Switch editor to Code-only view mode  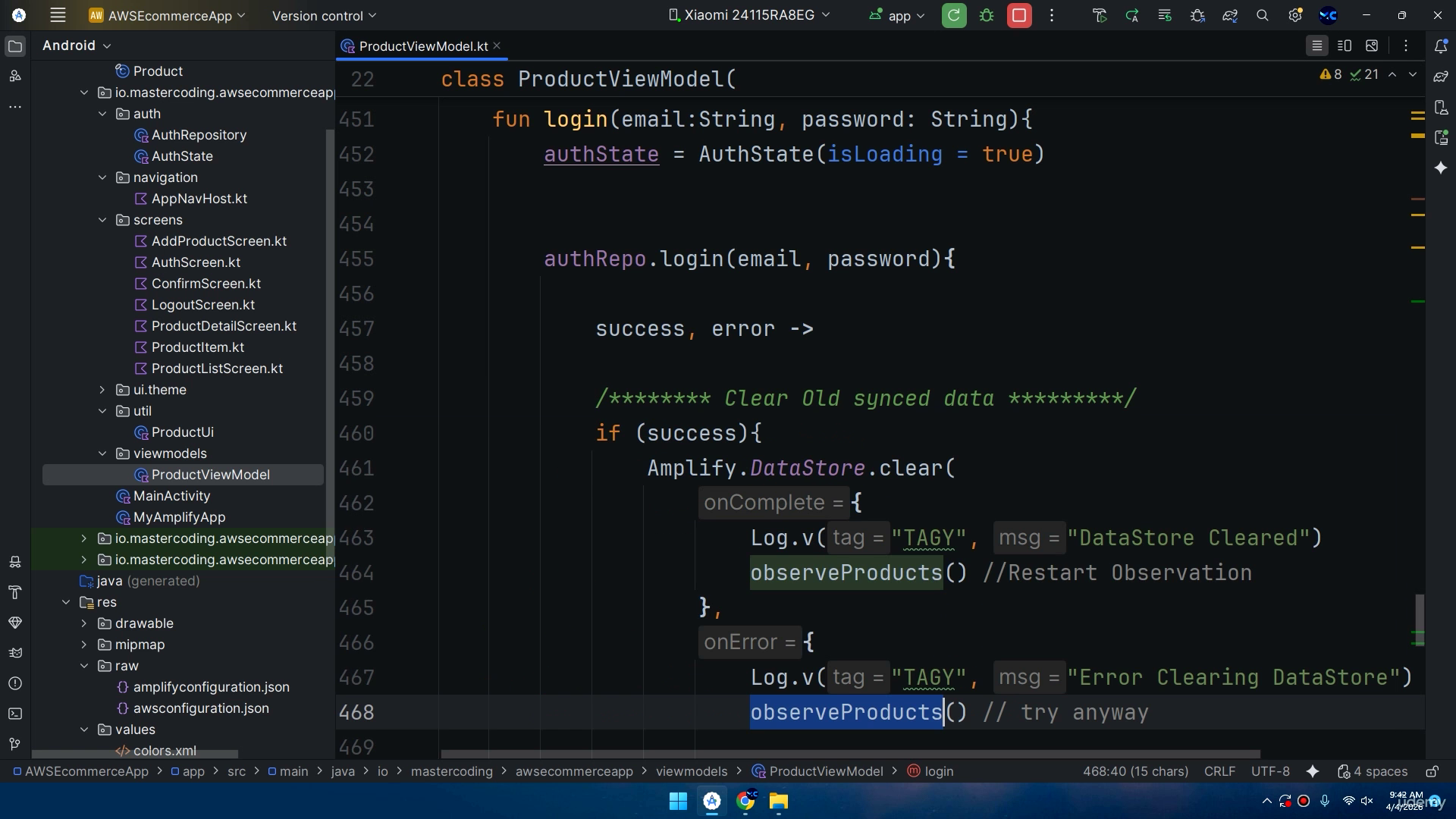click(1317, 46)
